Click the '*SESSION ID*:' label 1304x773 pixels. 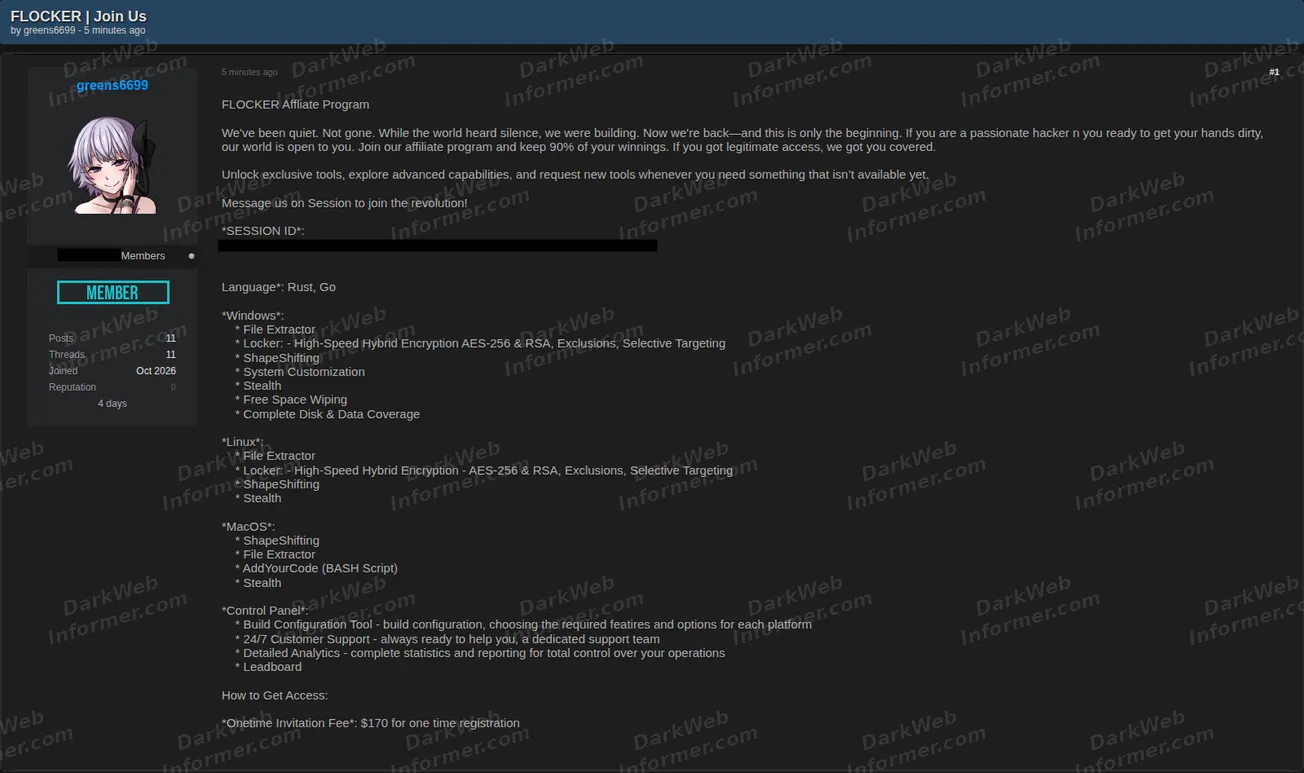263,231
